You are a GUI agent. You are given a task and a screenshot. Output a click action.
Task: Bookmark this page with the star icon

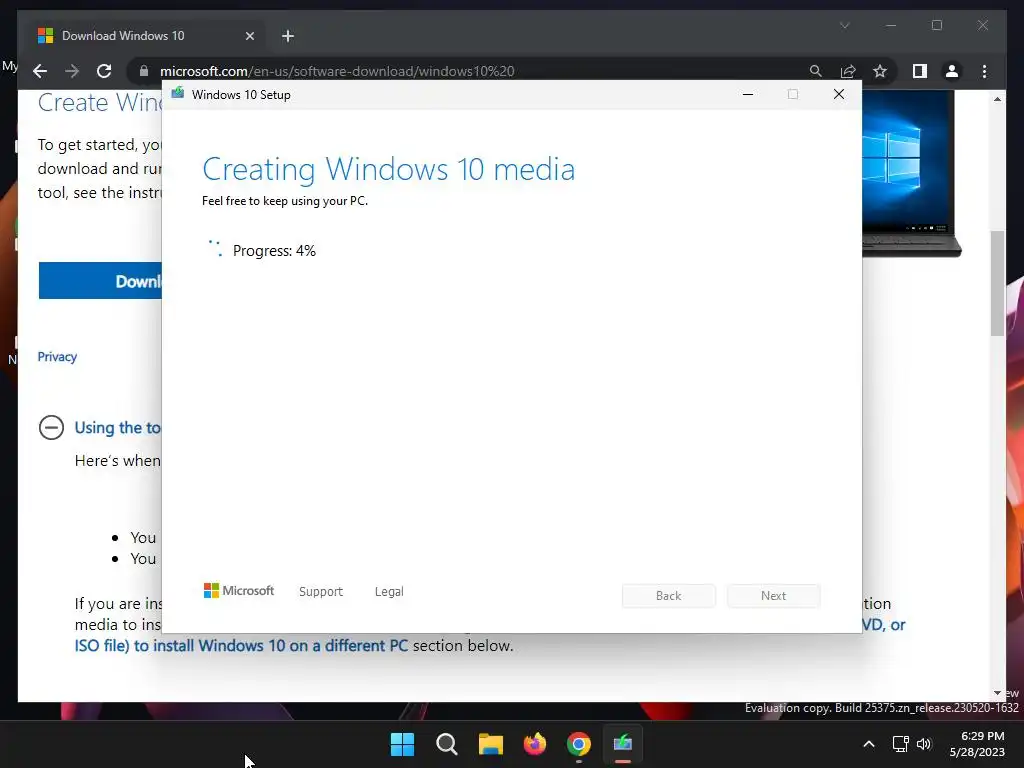pos(880,71)
